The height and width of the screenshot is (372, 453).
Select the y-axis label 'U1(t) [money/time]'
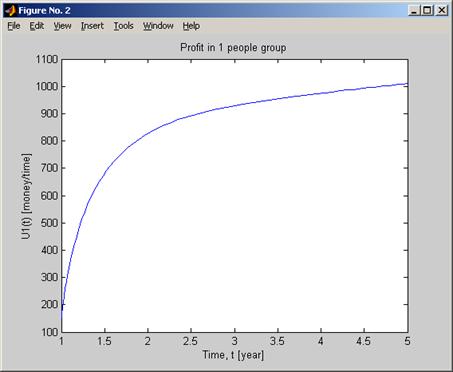pyautogui.click(x=26, y=196)
